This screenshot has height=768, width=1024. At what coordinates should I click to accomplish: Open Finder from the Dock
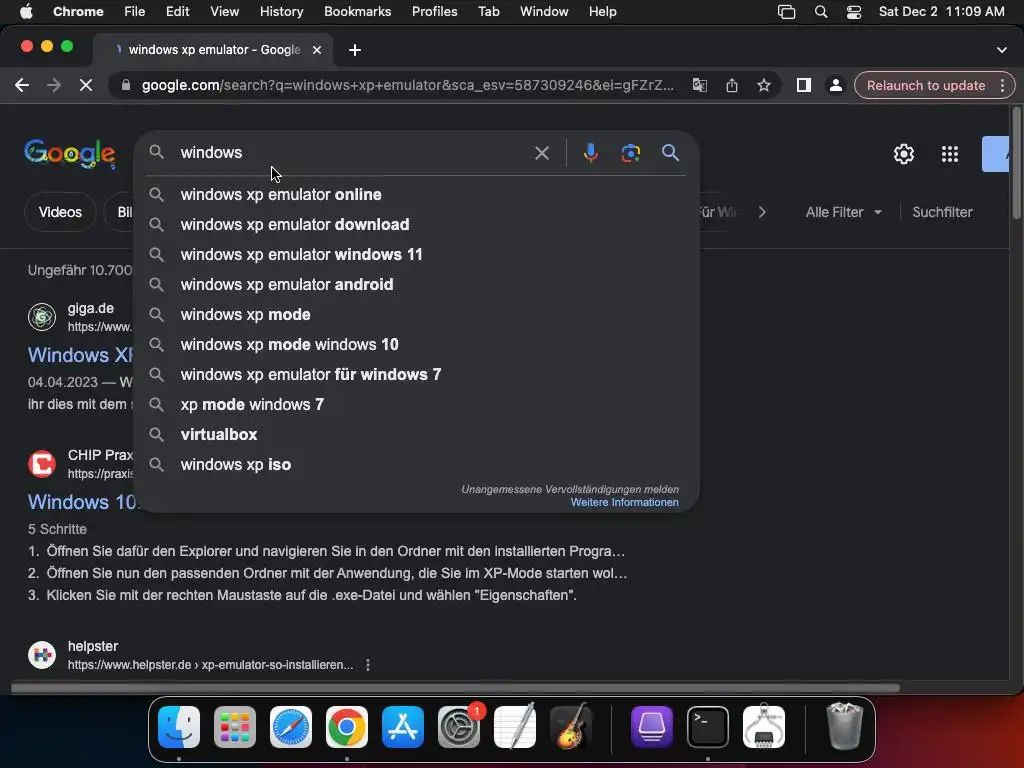179,727
